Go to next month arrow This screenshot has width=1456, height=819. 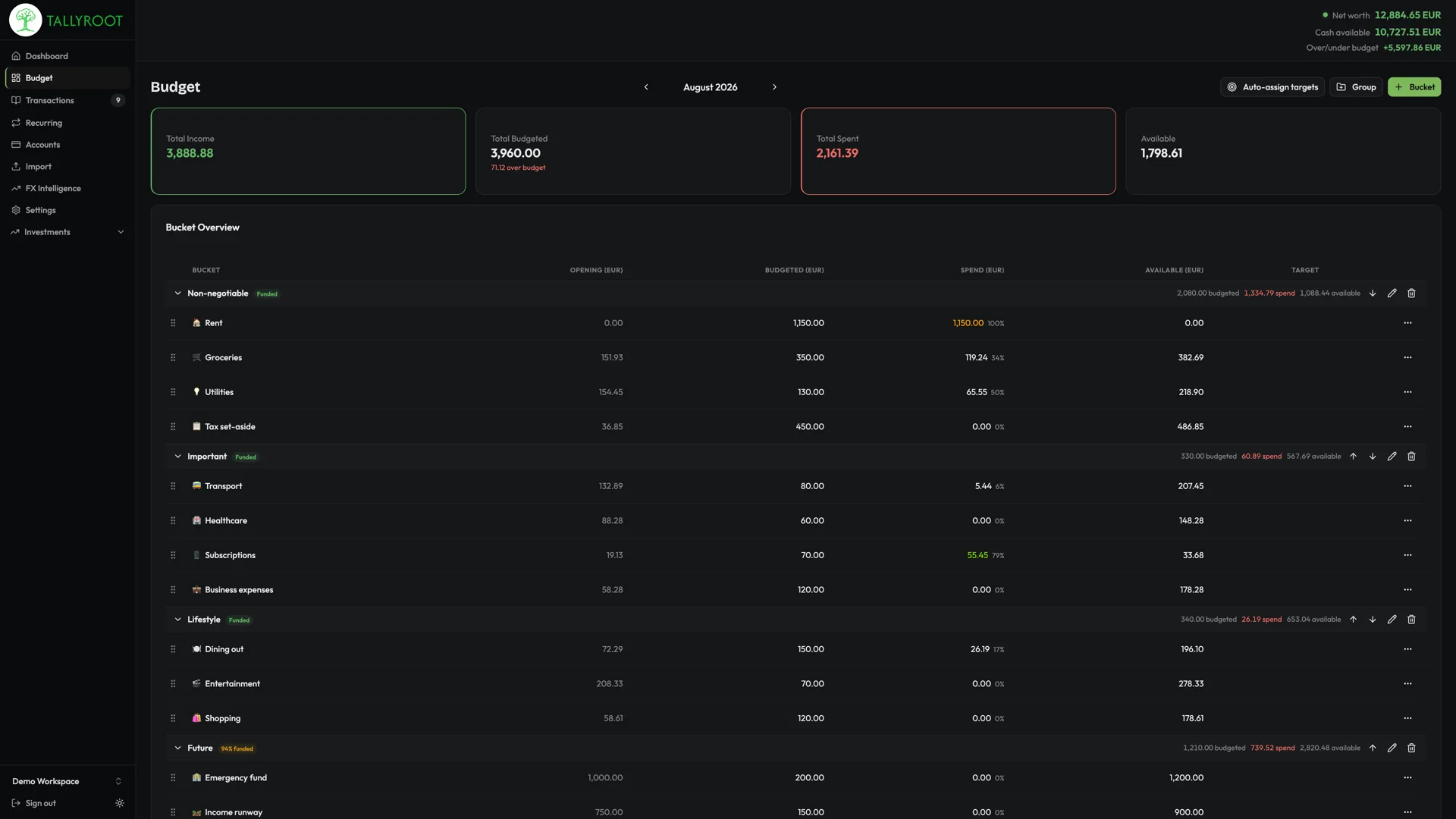774,87
